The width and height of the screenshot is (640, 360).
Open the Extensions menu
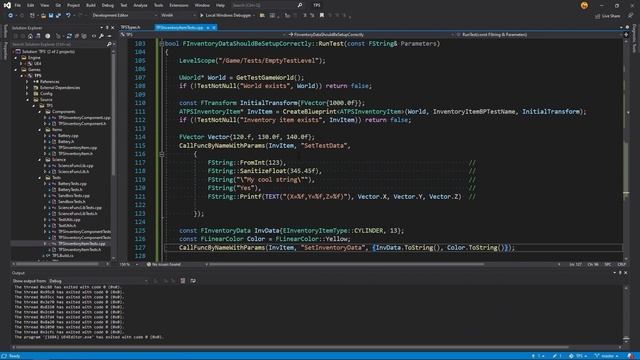[179, 5]
